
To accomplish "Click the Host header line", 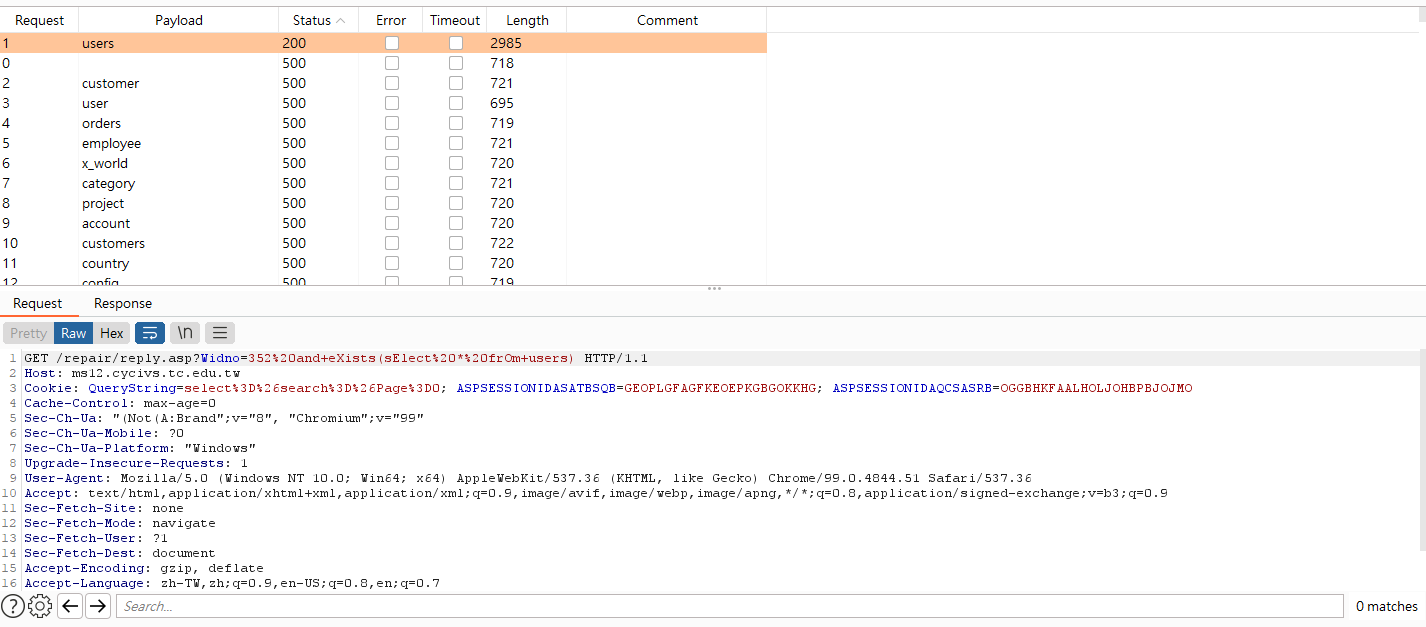I will coord(132,373).
